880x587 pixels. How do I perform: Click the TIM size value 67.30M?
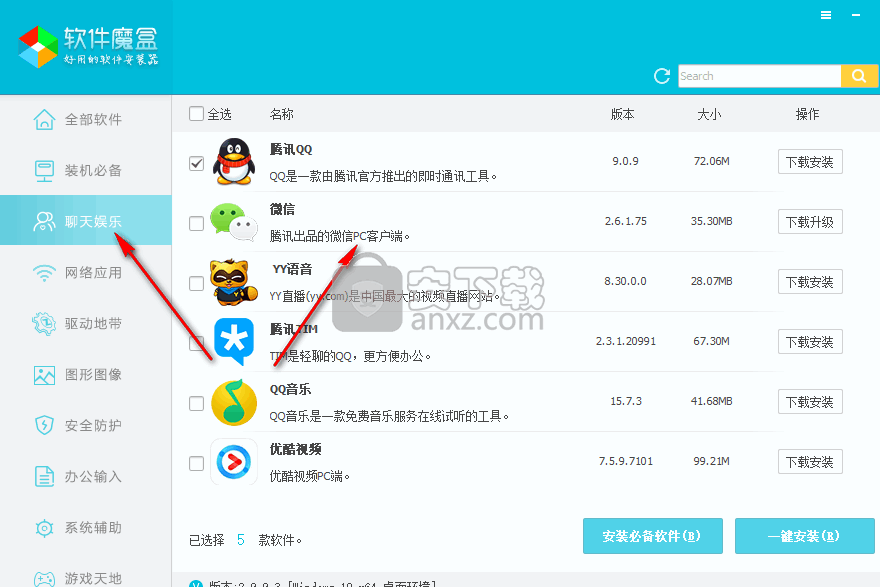click(x=712, y=341)
